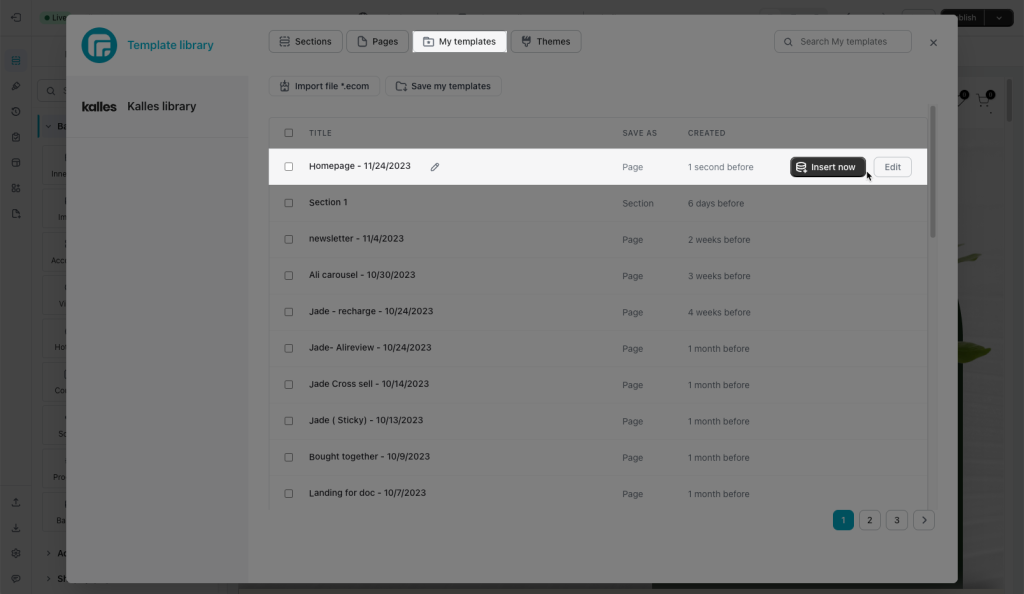Open the history clock icon in sidebar
Screen dimensions: 1024x594
coord(16,112)
